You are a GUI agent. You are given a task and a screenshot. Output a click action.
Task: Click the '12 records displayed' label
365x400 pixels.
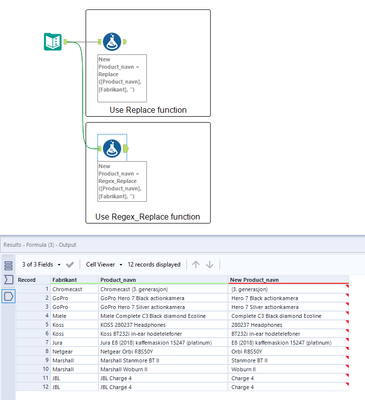[x=154, y=265]
